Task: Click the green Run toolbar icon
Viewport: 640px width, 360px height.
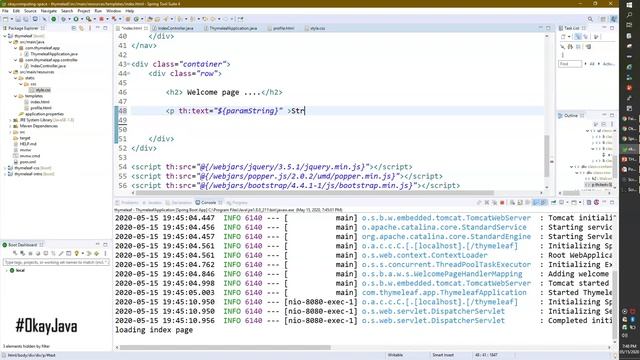Action: point(76,19)
